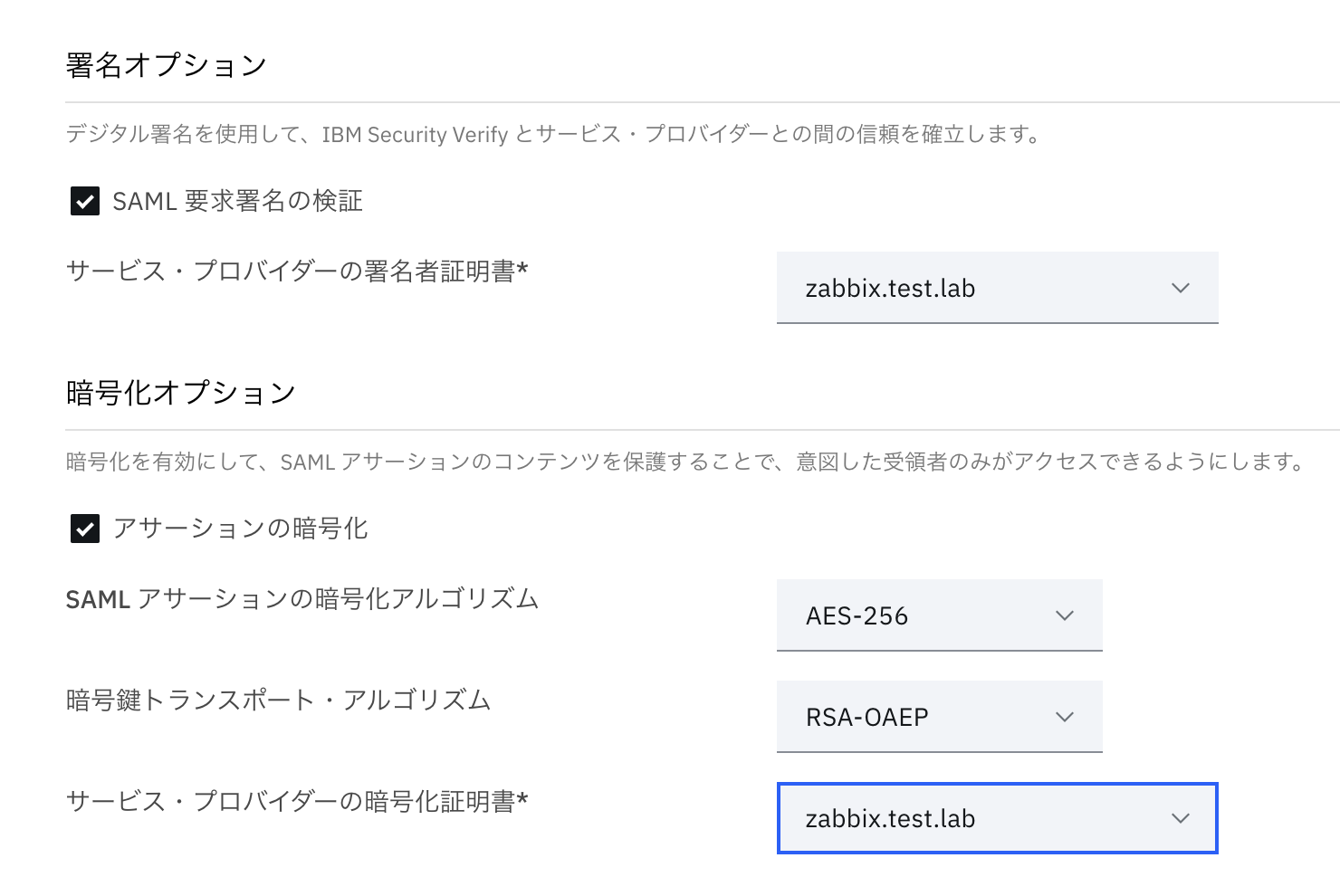This screenshot has height=896, width=1340.
Task: Click the 署名オプション section heading
Action: [x=165, y=63]
